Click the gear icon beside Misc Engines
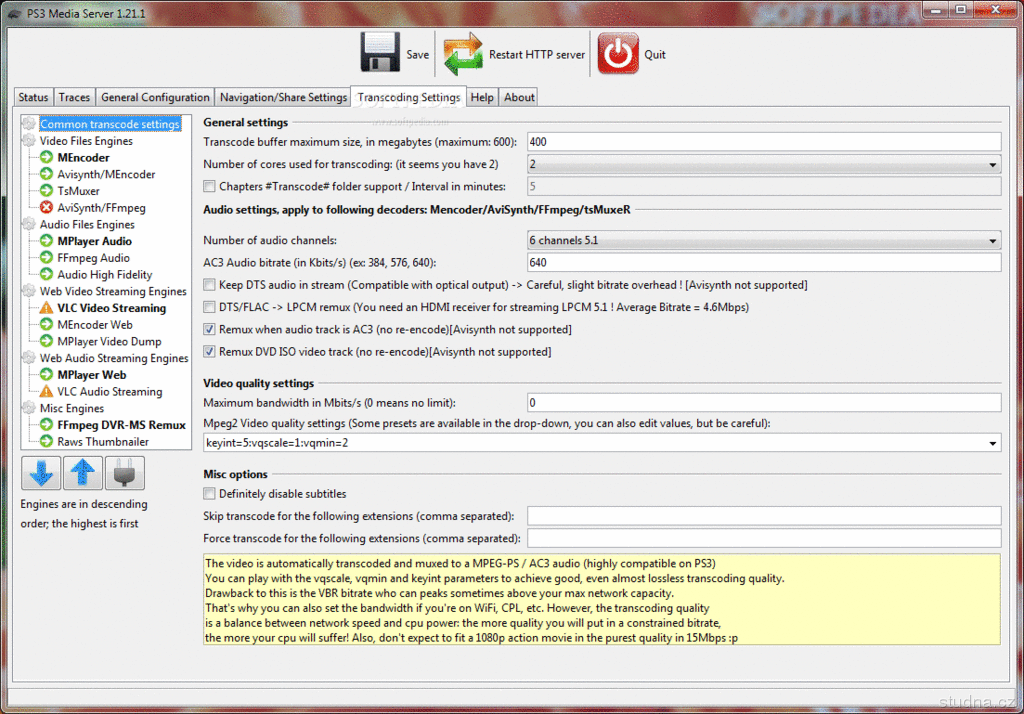The image size is (1024, 714). (29, 408)
